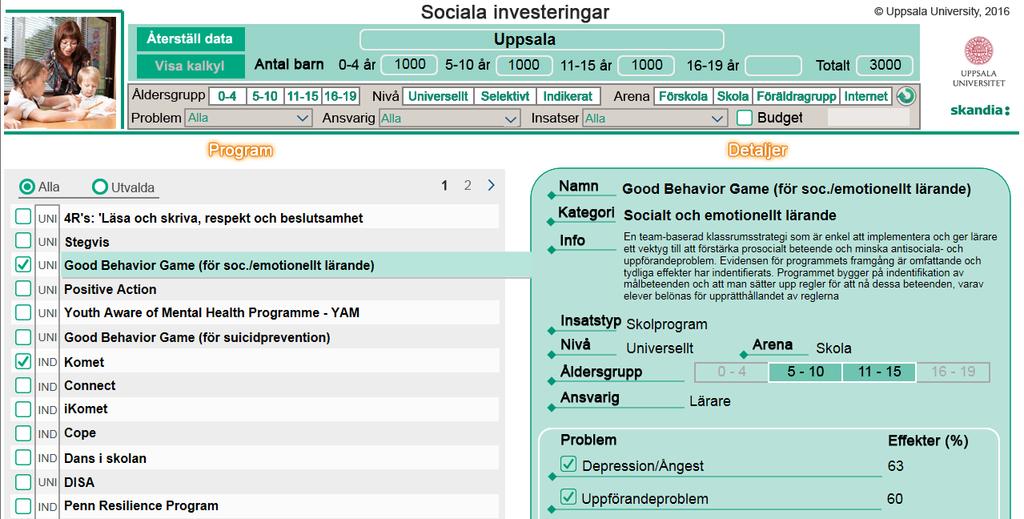This screenshot has width=1024, height=519.
Task: Check Good Behavior Game (för suicidprevention) checkbox
Action: pos(23,337)
